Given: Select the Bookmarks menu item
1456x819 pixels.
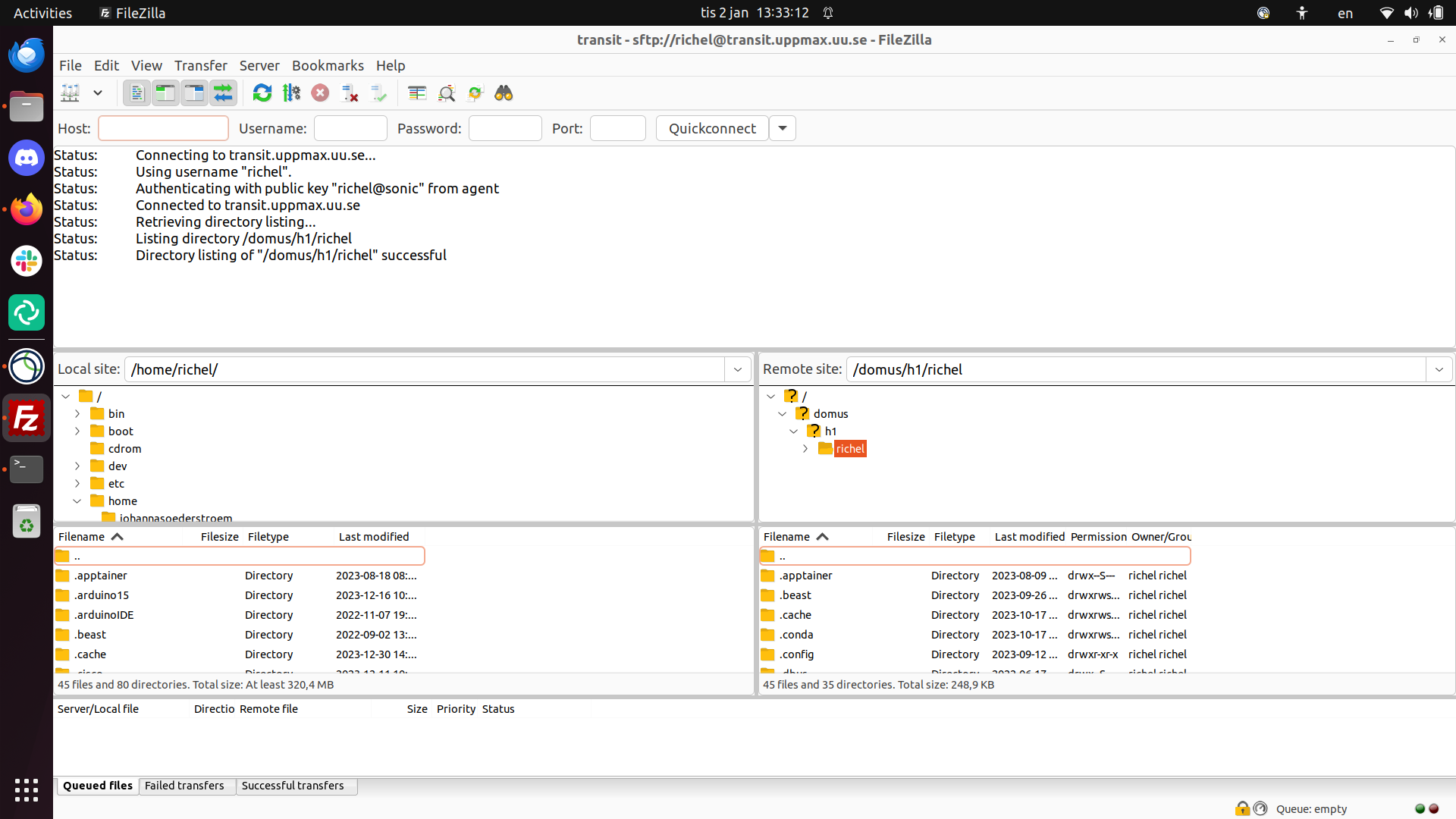Looking at the screenshot, I should 327,65.
